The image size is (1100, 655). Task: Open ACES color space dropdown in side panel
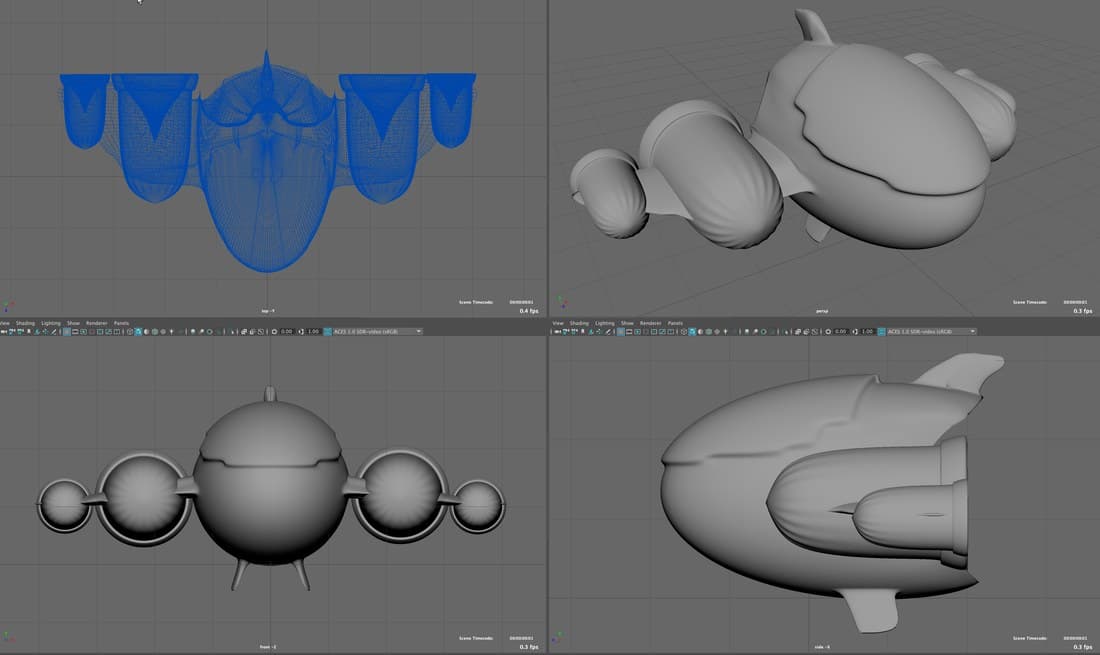(932, 332)
